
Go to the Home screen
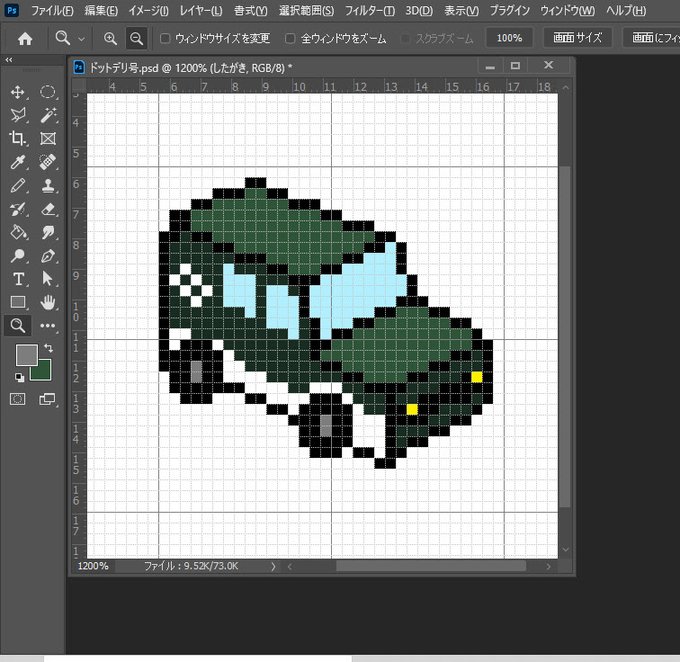coord(25,39)
